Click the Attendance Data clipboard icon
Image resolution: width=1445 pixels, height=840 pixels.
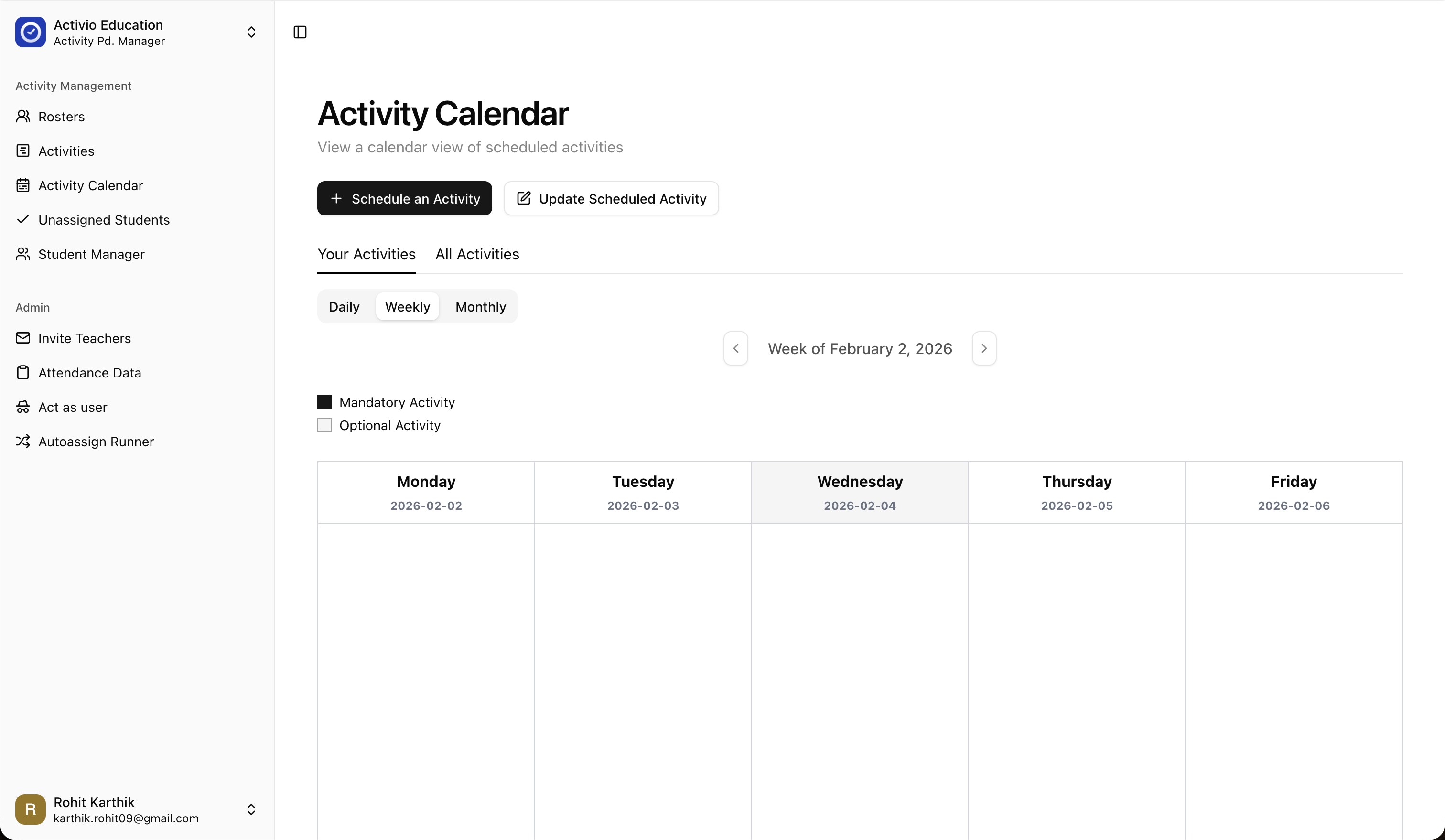tap(23, 373)
